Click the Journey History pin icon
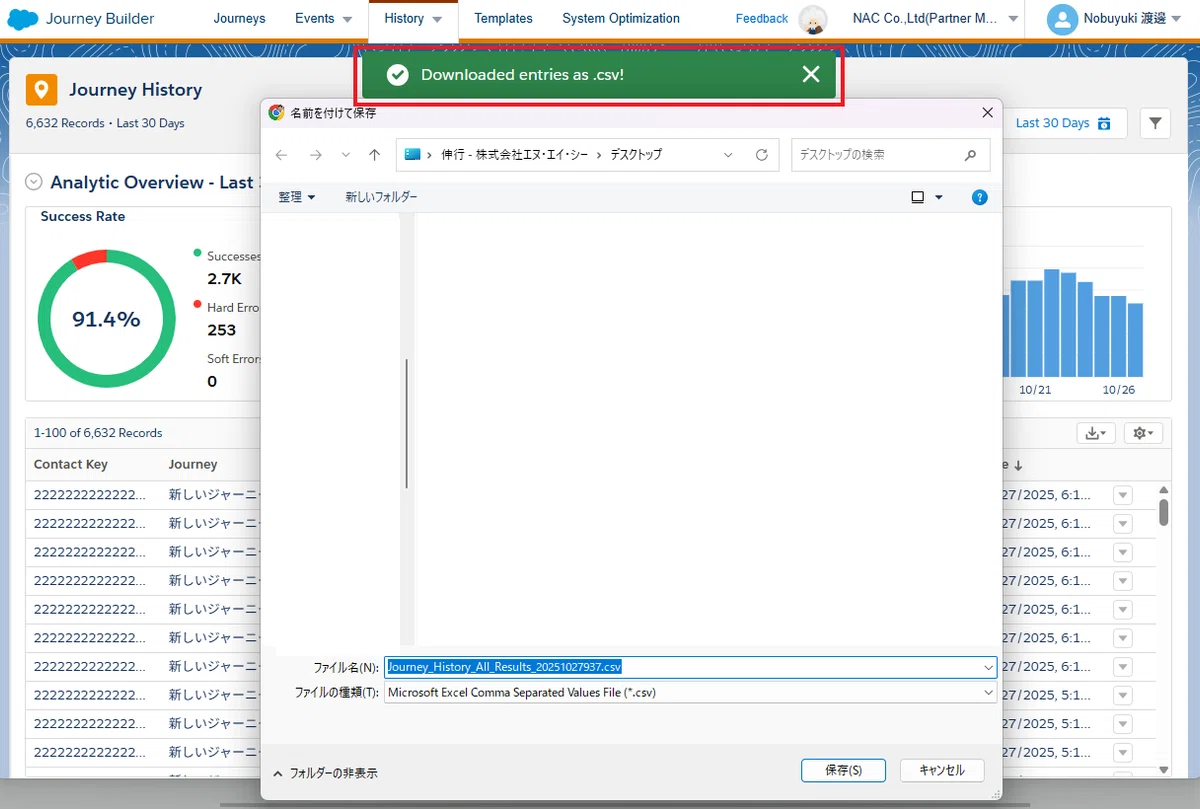Screen dimensions: 1200x809 click(41, 90)
